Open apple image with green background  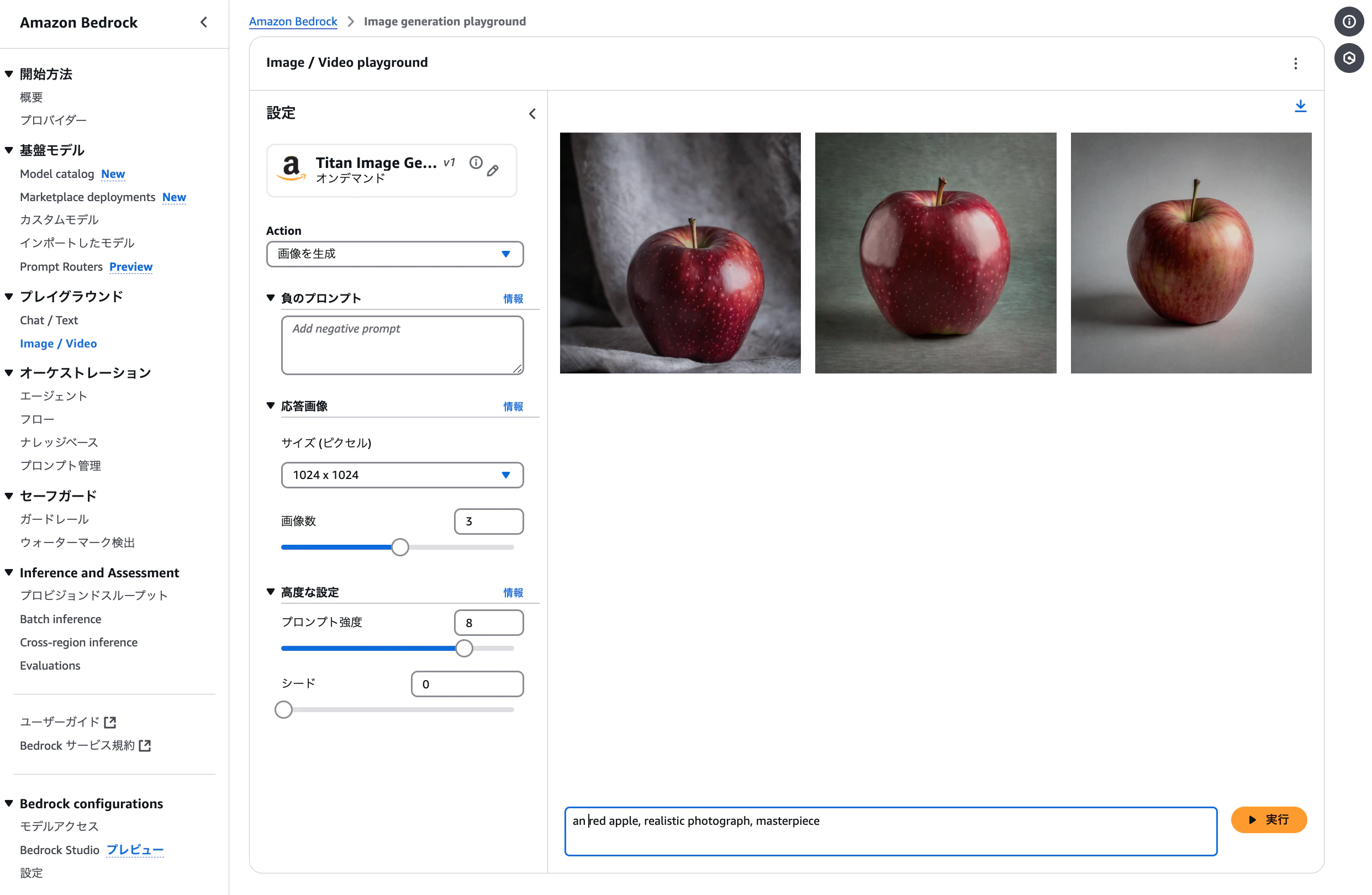click(x=936, y=252)
